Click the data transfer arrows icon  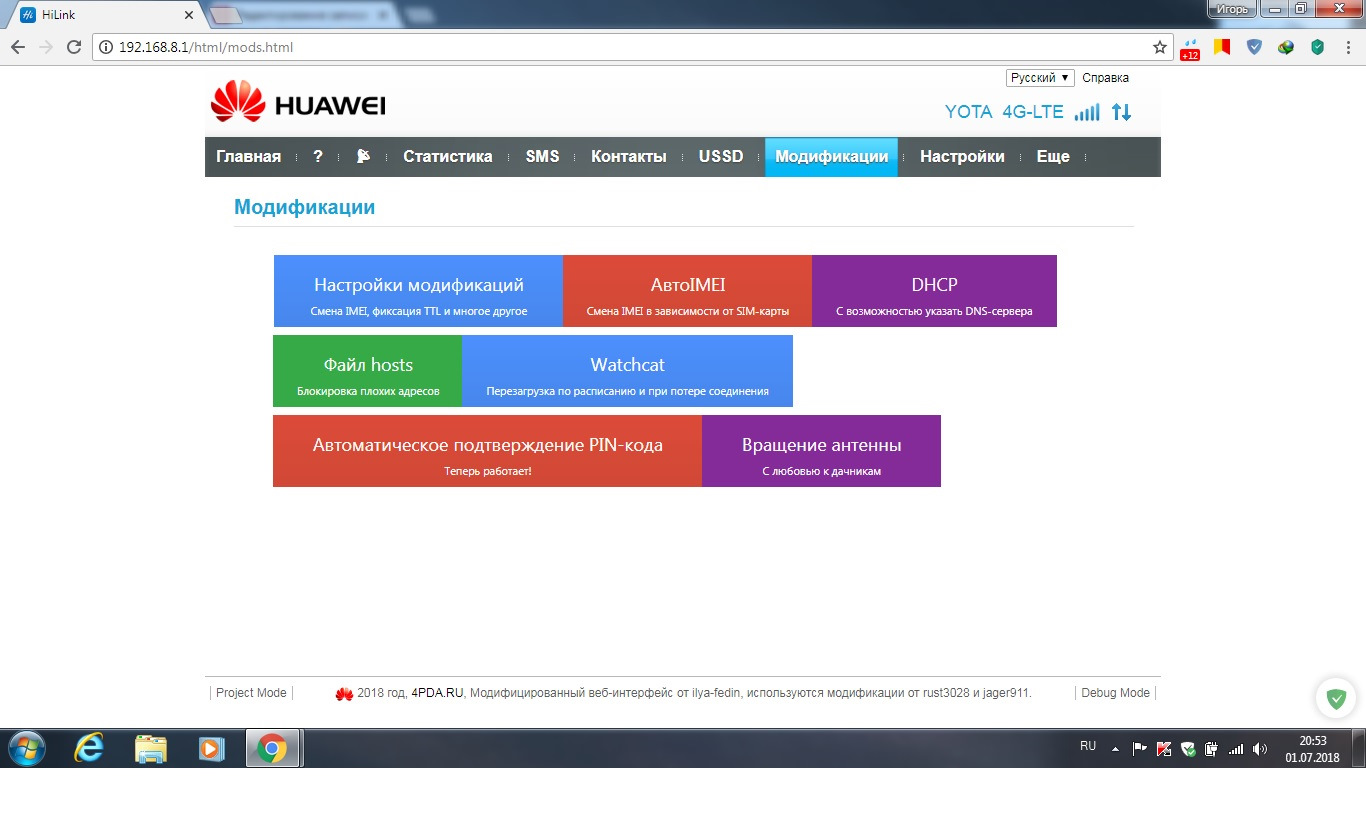click(x=1122, y=112)
